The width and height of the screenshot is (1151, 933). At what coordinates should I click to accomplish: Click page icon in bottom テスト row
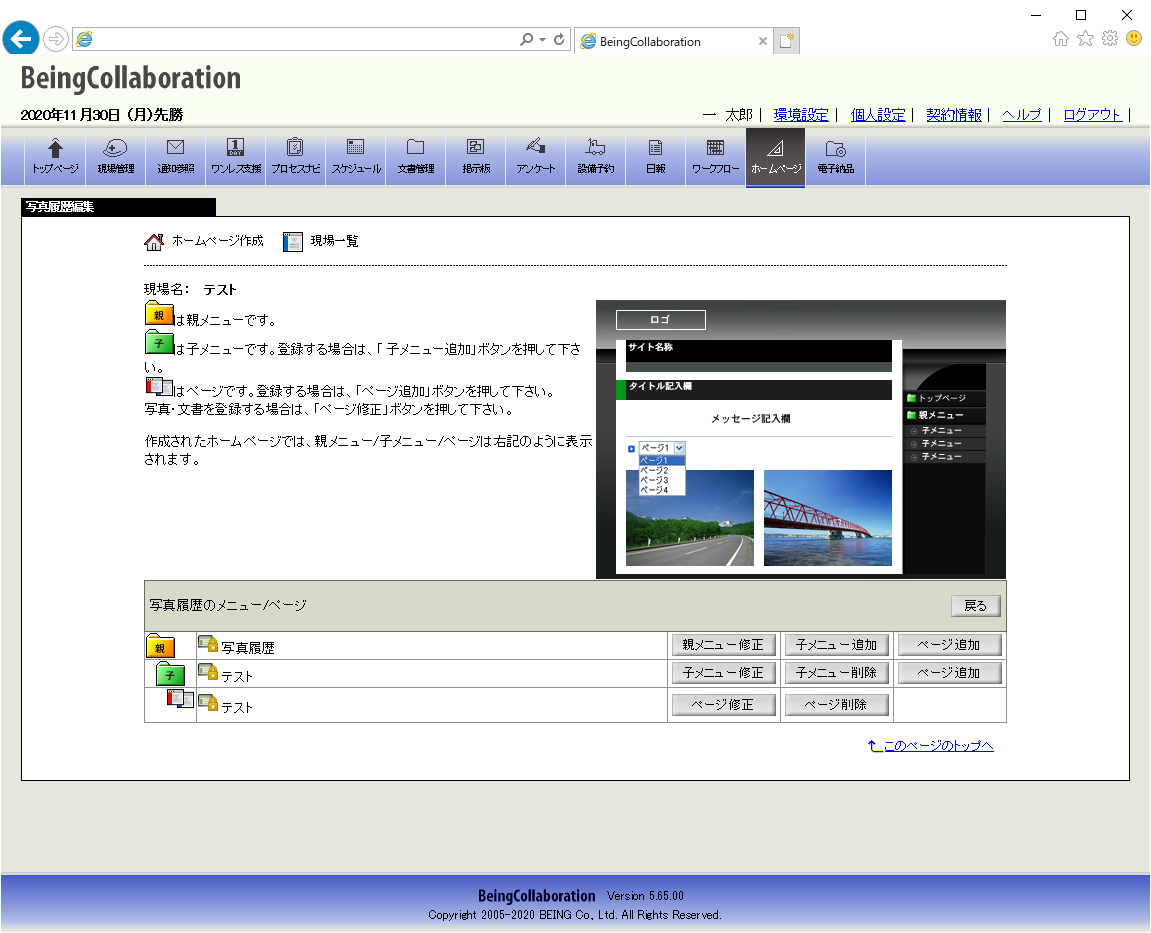coord(181,699)
